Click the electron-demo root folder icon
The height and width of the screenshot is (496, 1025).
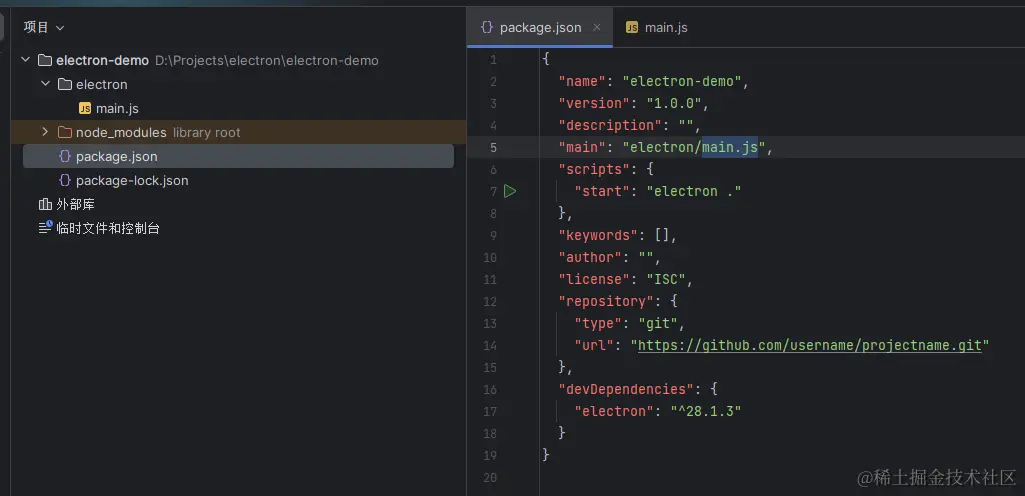(x=45, y=60)
